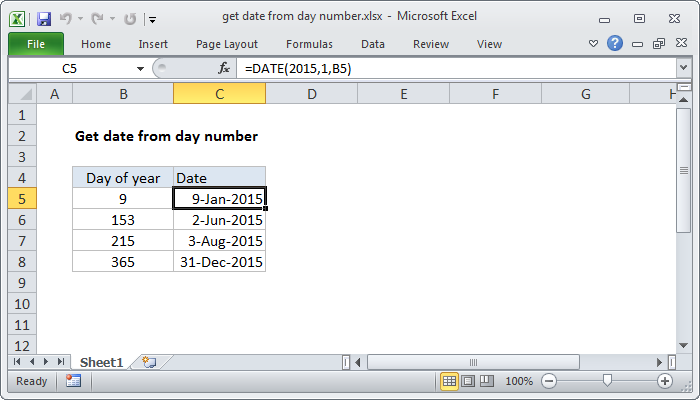Click the Select All corner button
The height and width of the screenshot is (400, 700).
coord(22,94)
